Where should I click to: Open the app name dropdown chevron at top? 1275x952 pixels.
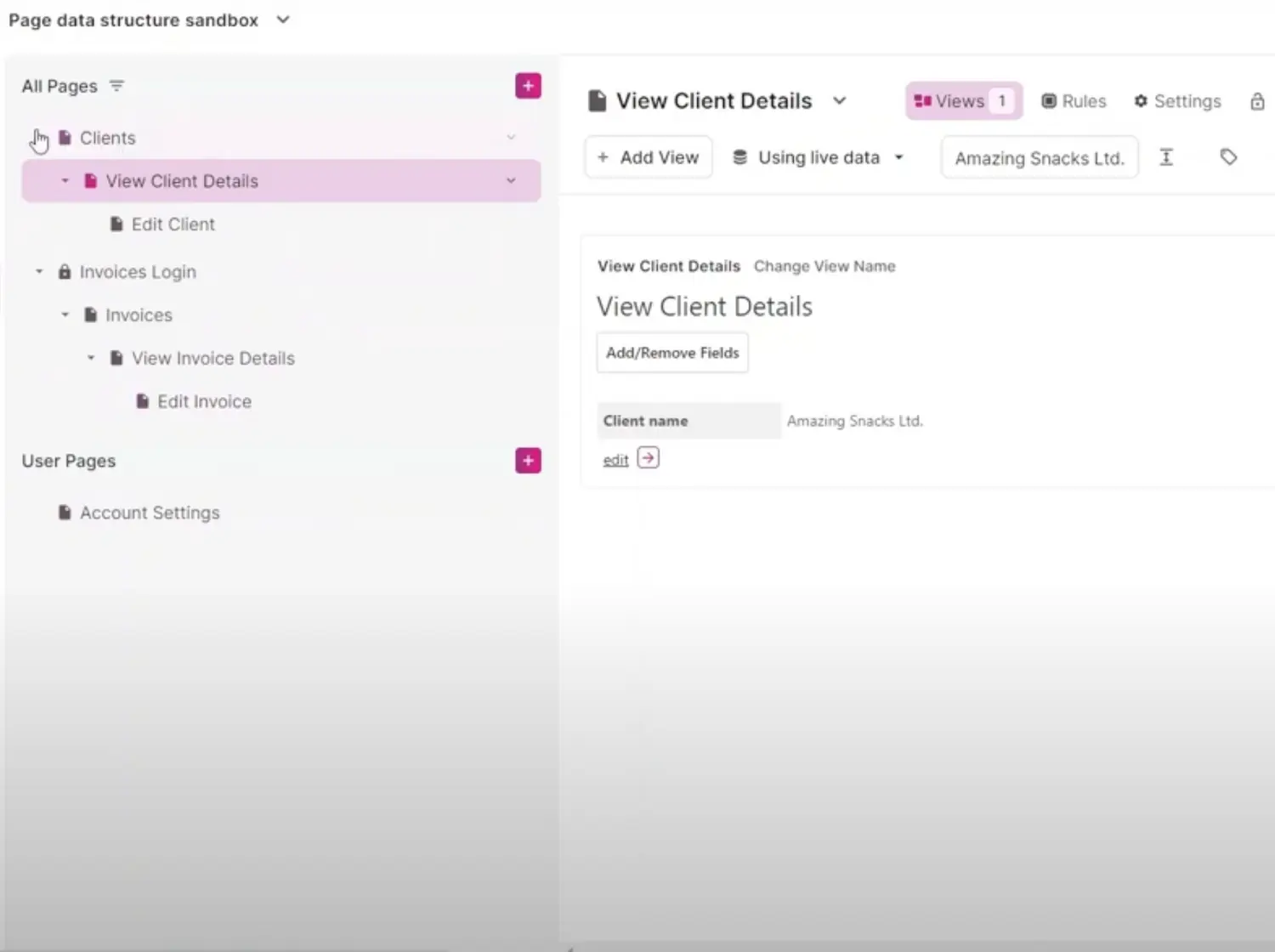coord(283,20)
